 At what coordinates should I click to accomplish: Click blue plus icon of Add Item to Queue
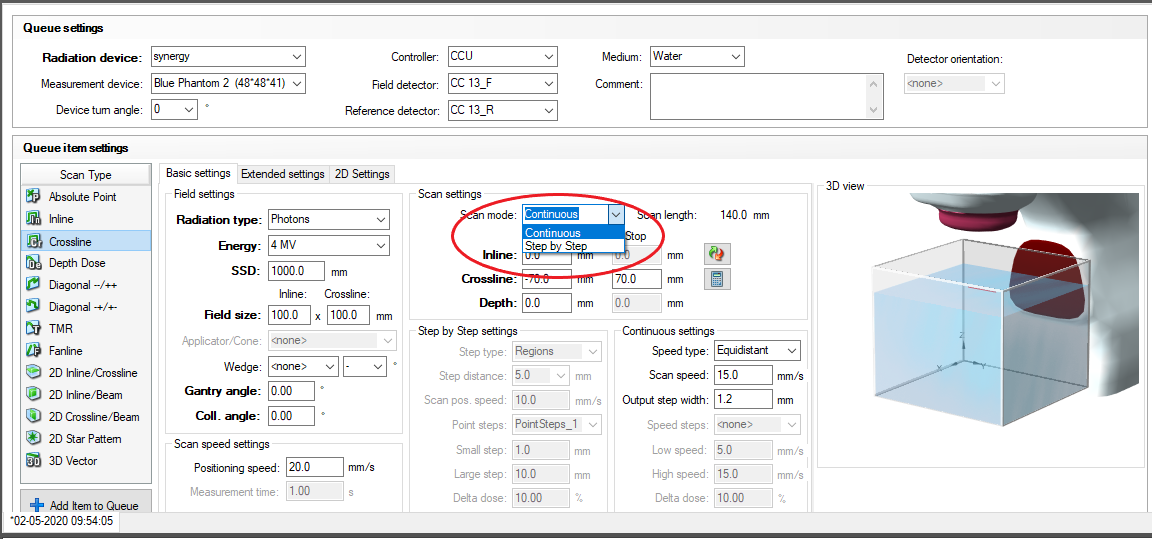pos(37,505)
